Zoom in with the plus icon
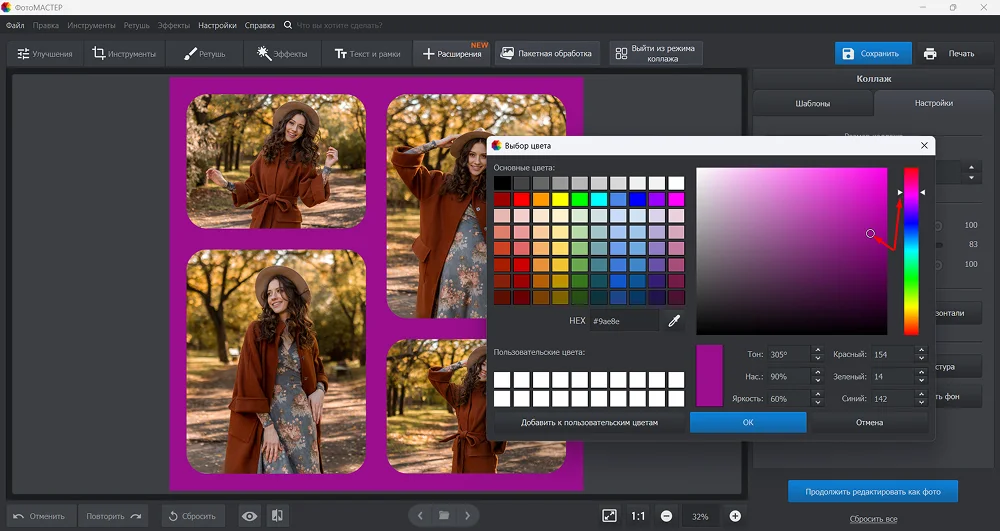 pos(735,516)
